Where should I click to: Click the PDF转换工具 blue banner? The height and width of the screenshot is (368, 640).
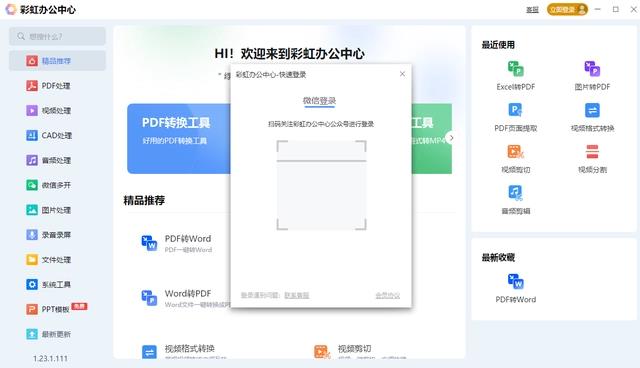[x=179, y=139]
